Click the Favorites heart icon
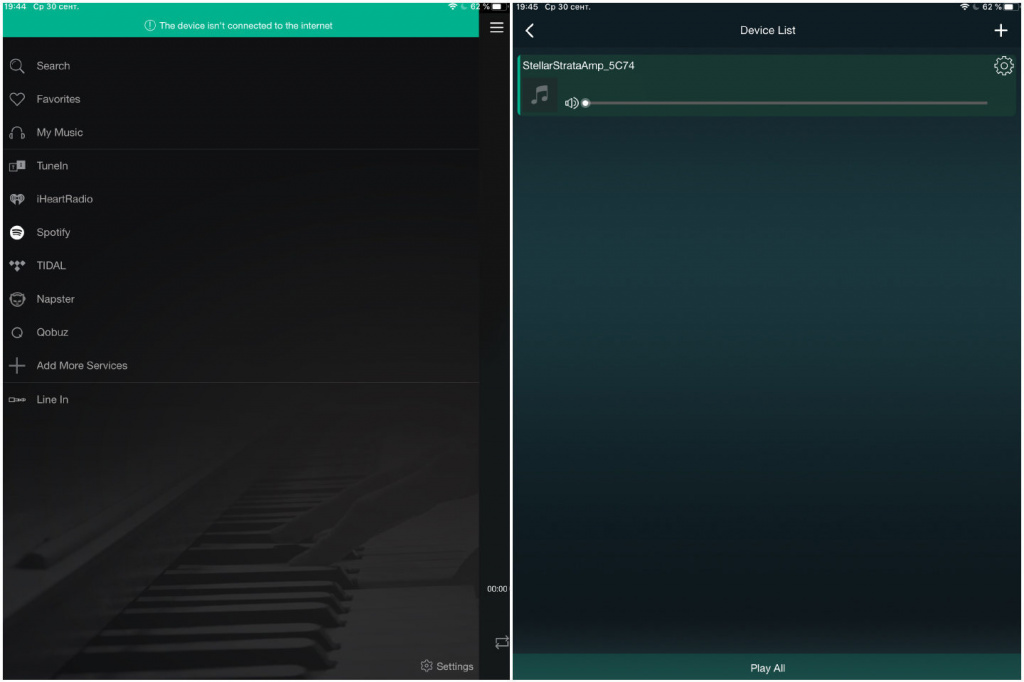This screenshot has width=1024, height=682. [17, 99]
